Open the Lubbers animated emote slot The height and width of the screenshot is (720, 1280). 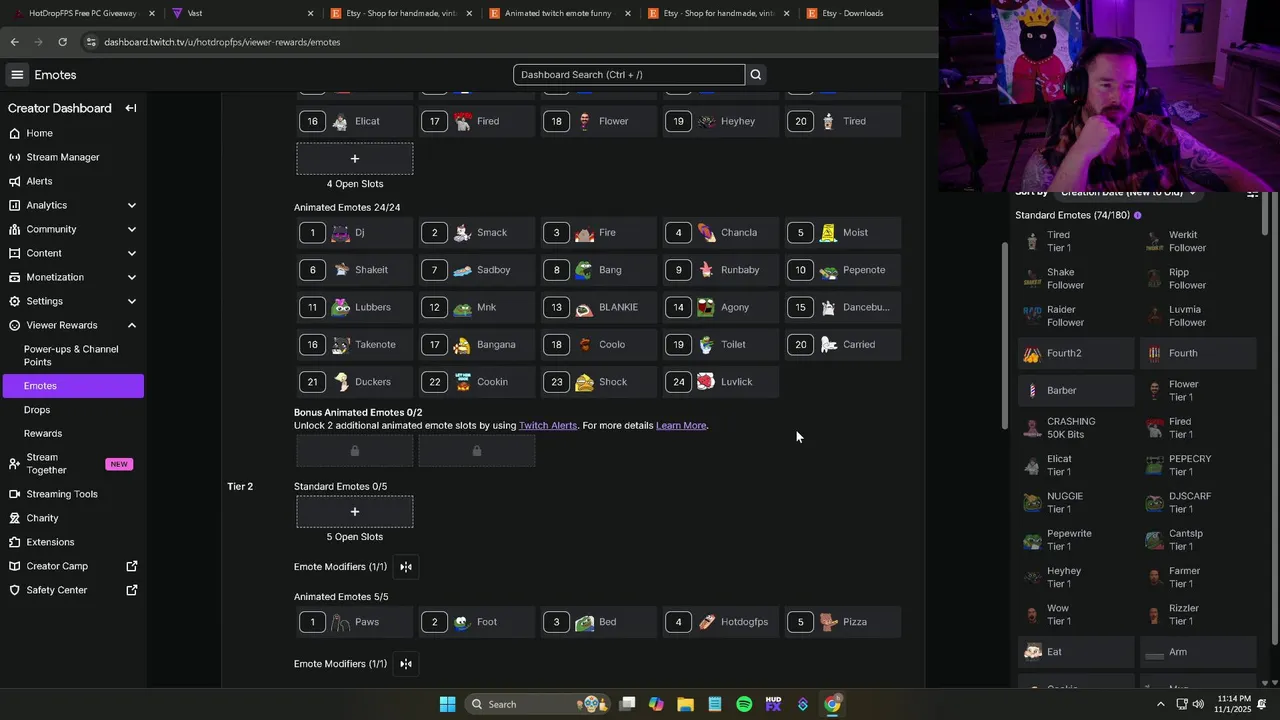(355, 307)
